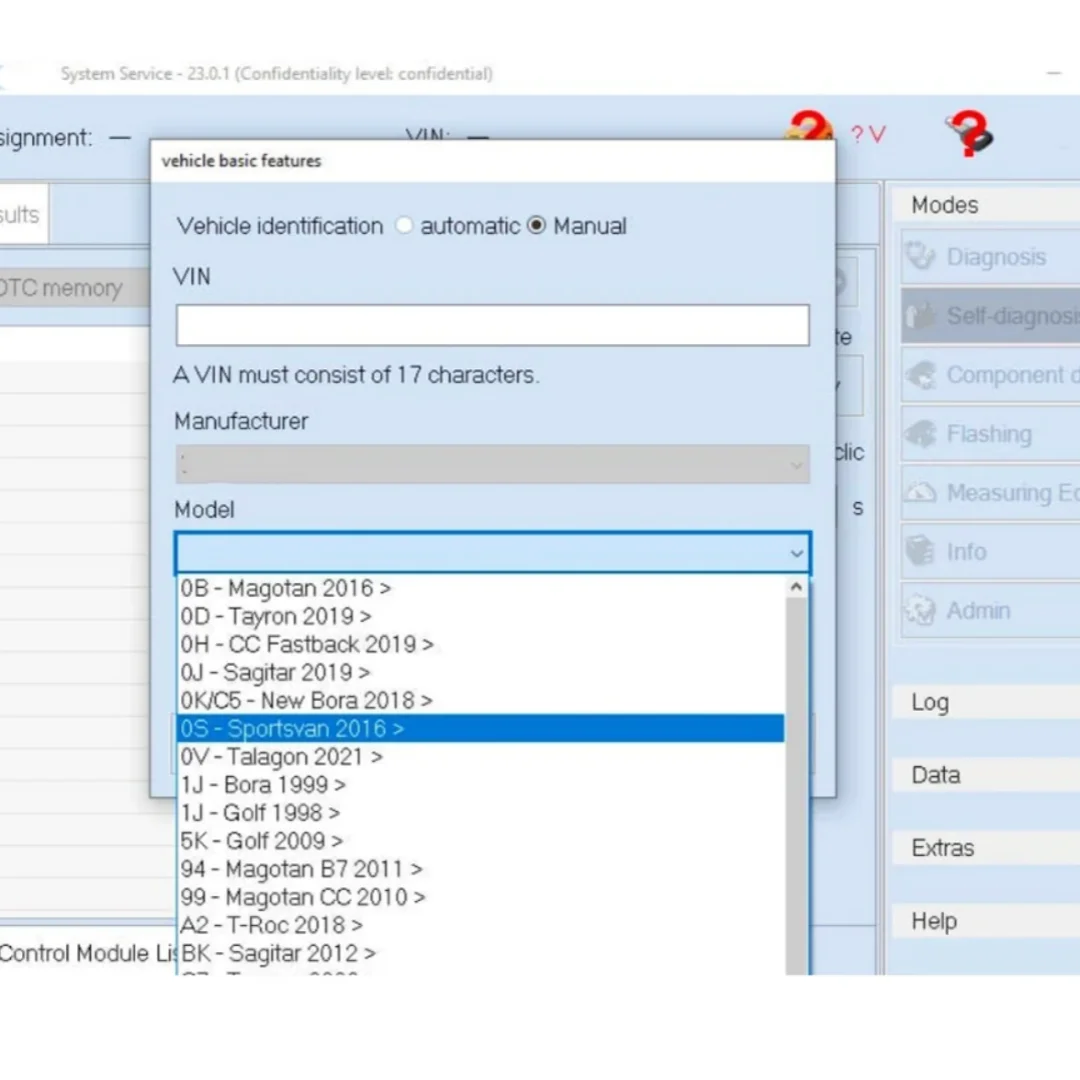Click the model list scrollbar track

pos(796,785)
